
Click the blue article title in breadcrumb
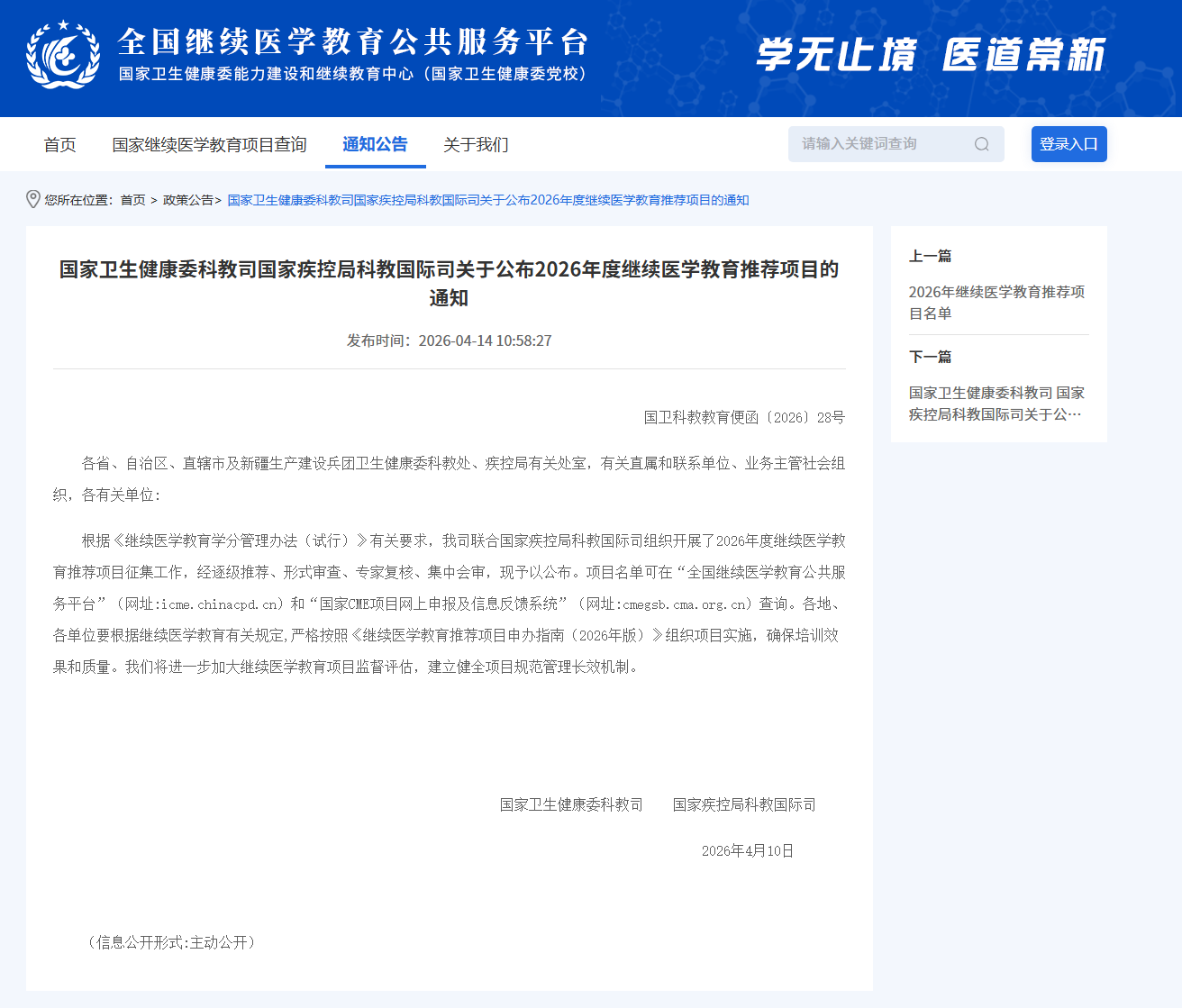[487, 200]
